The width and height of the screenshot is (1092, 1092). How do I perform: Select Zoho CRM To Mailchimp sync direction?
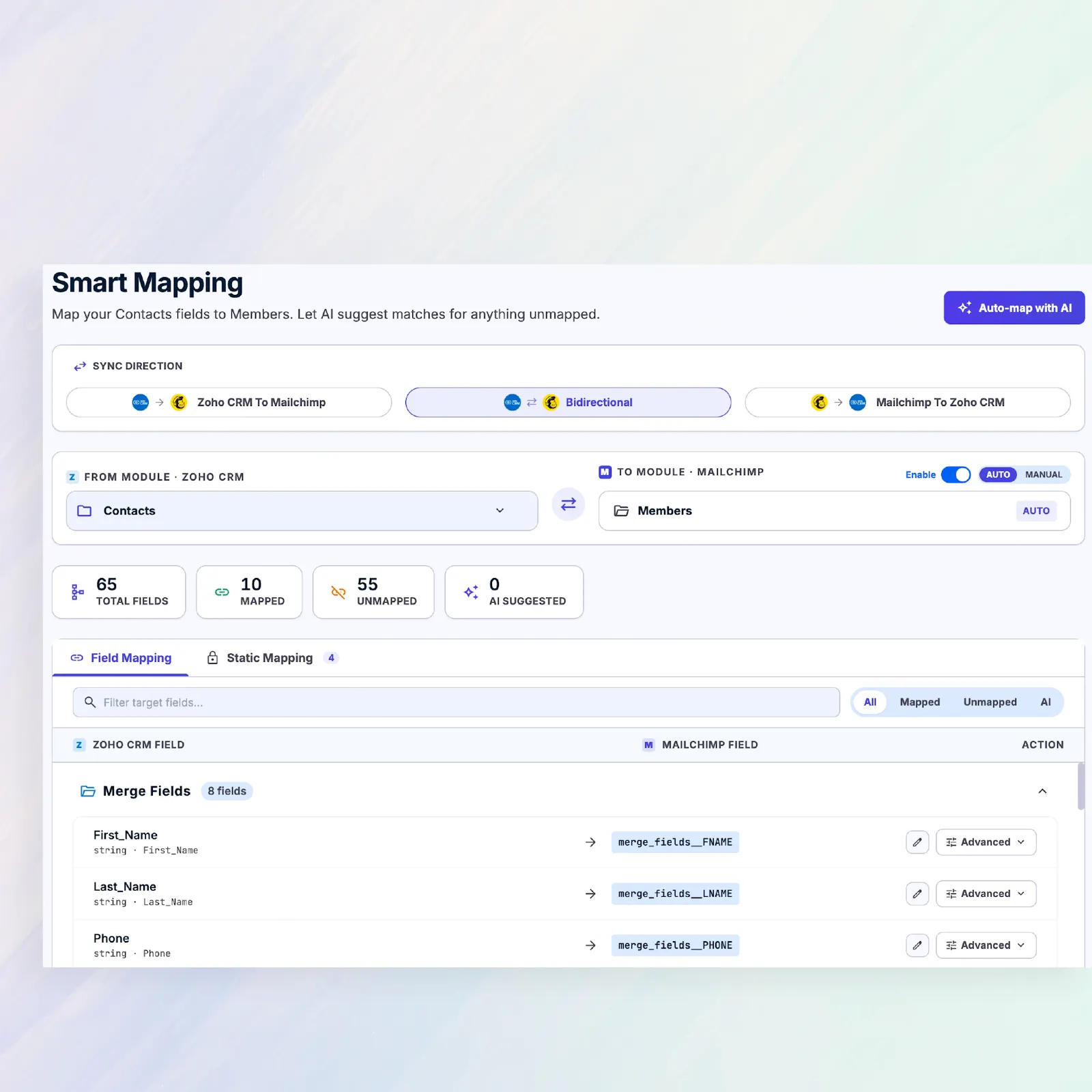click(x=229, y=403)
